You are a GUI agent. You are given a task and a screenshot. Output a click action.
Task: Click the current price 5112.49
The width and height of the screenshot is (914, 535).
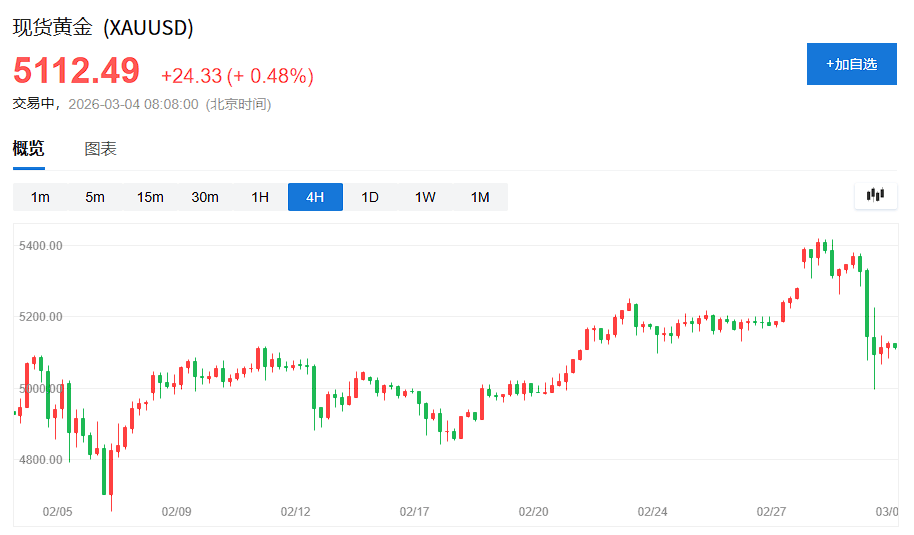click(x=76, y=71)
